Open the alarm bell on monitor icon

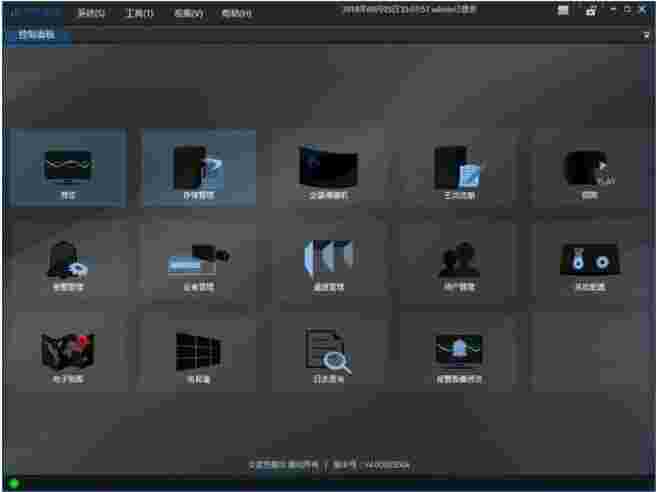459,353
